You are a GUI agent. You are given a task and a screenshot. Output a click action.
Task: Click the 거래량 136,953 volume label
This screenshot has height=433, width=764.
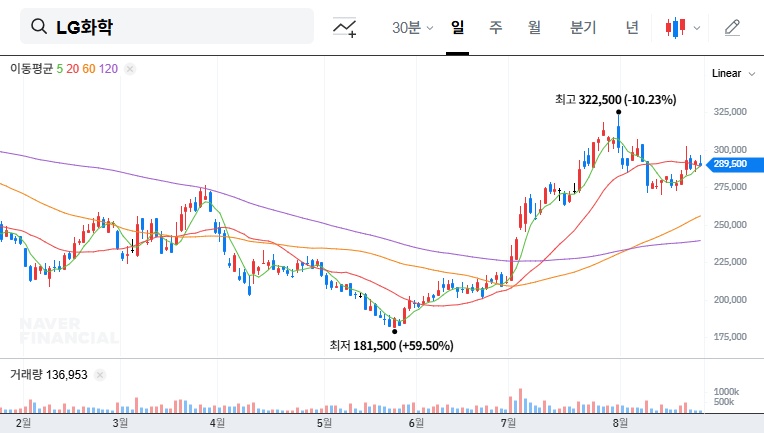[49, 375]
